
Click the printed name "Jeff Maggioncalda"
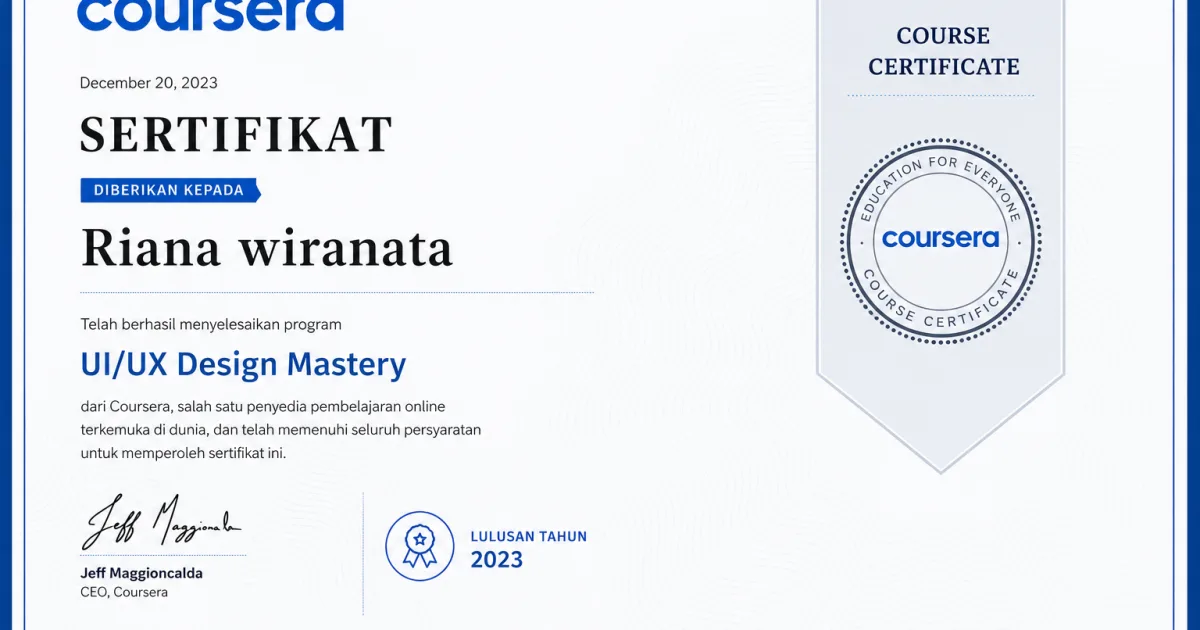pos(141,573)
